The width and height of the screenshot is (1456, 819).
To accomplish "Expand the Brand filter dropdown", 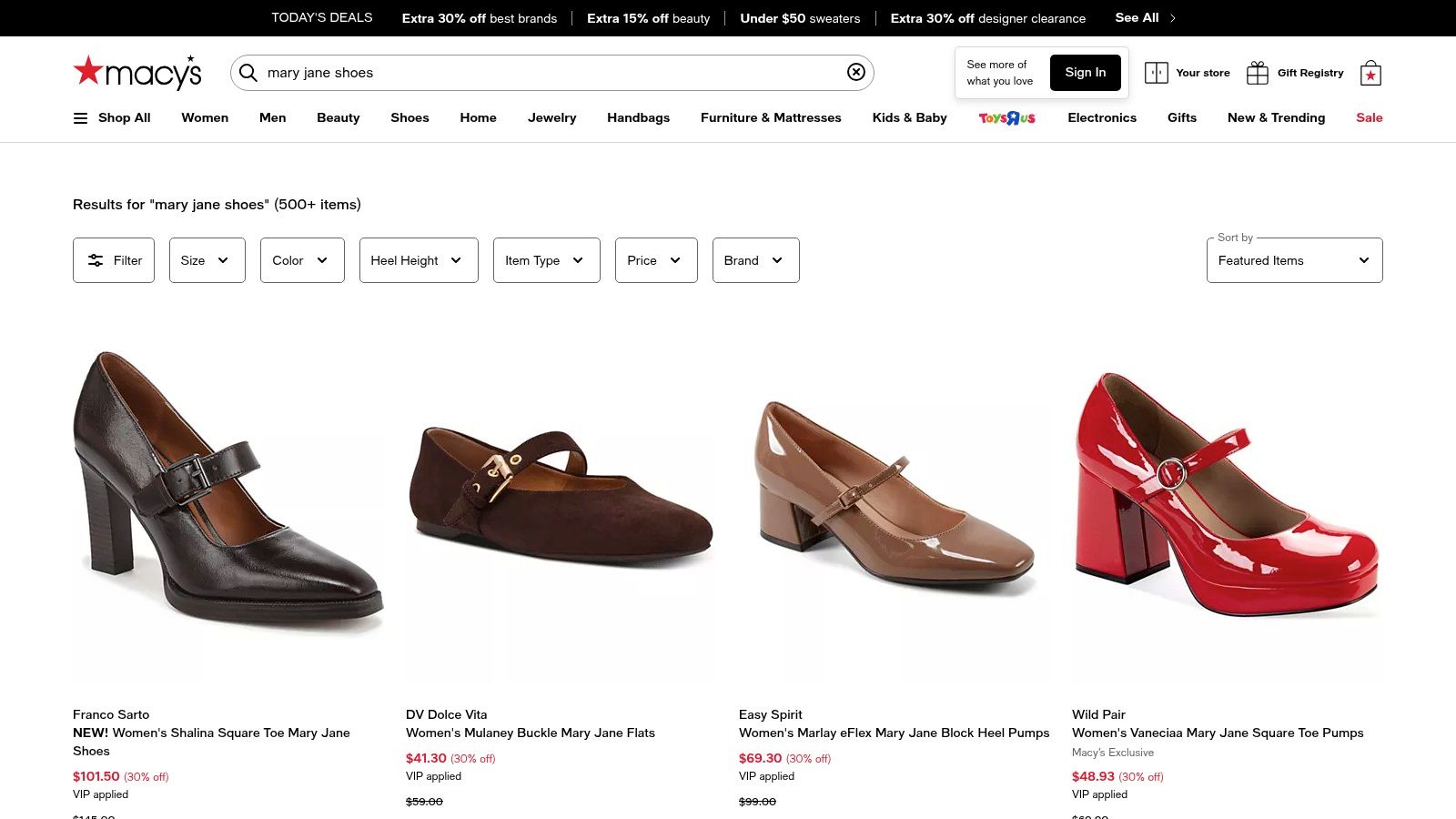I will point(755,260).
